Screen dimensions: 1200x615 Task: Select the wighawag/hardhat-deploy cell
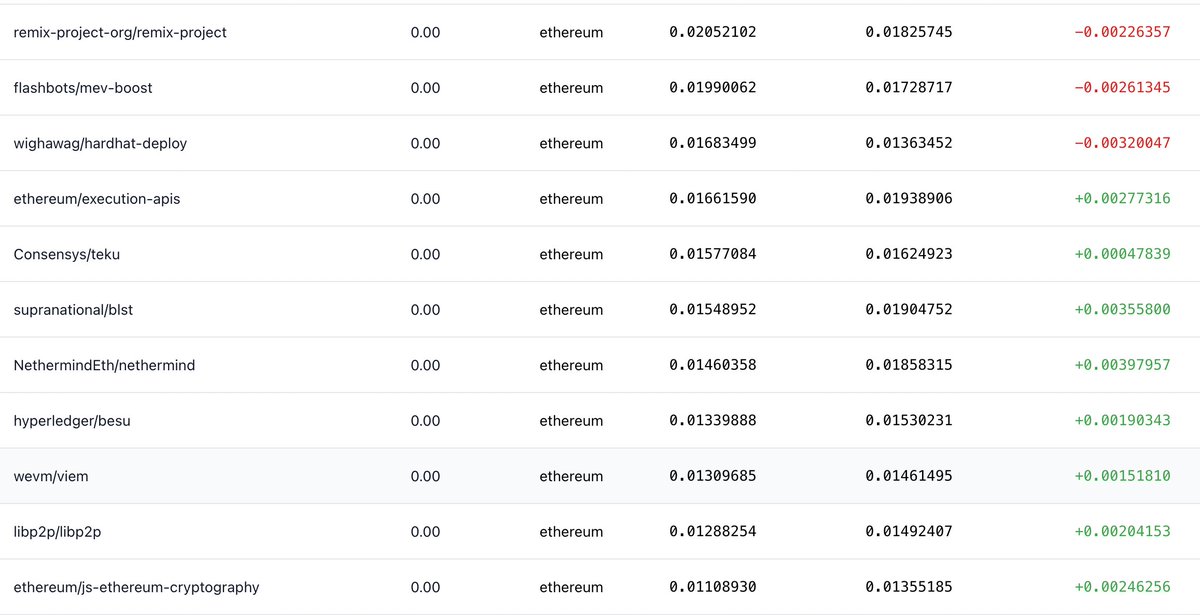(x=100, y=143)
